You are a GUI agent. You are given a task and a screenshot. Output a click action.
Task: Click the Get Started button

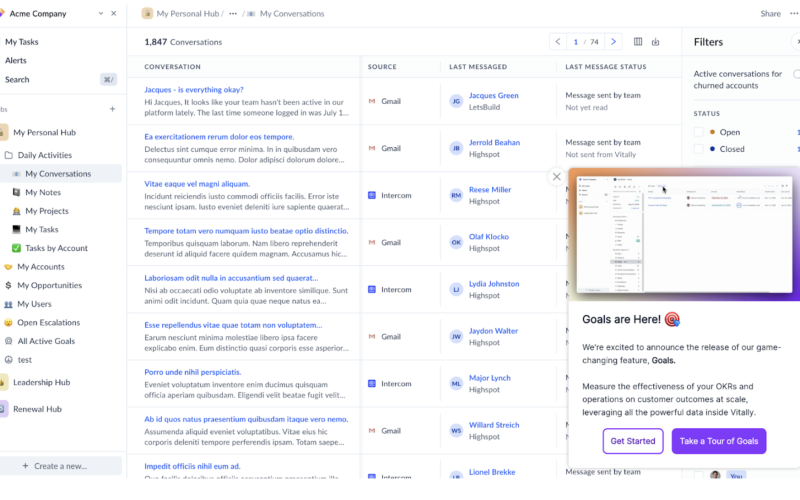pyautogui.click(x=632, y=441)
